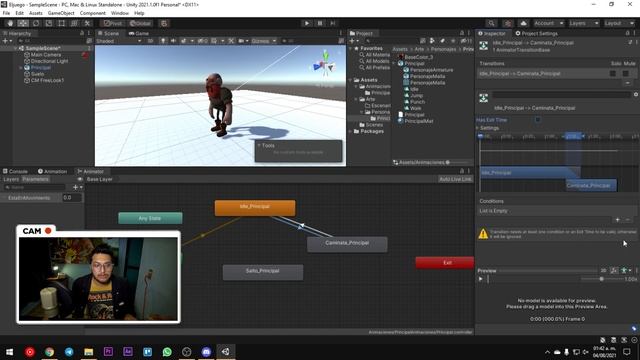Image resolution: width=640 pixels, height=360 pixels.
Task: Toggle scene audio speaker icon
Action: coord(173,41)
